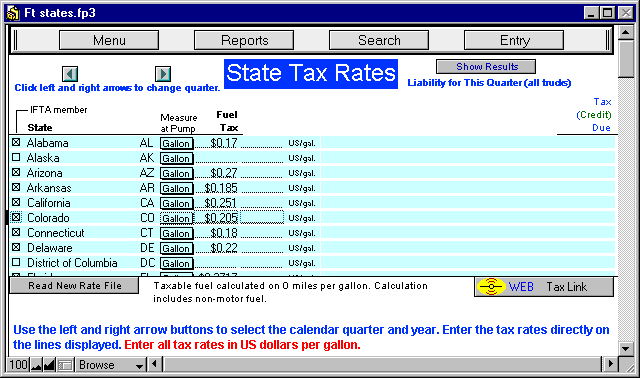Click vertical scrollbar down arrow
Image resolution: width=640 pixels, height=378 pixels.
pos(625,349)
